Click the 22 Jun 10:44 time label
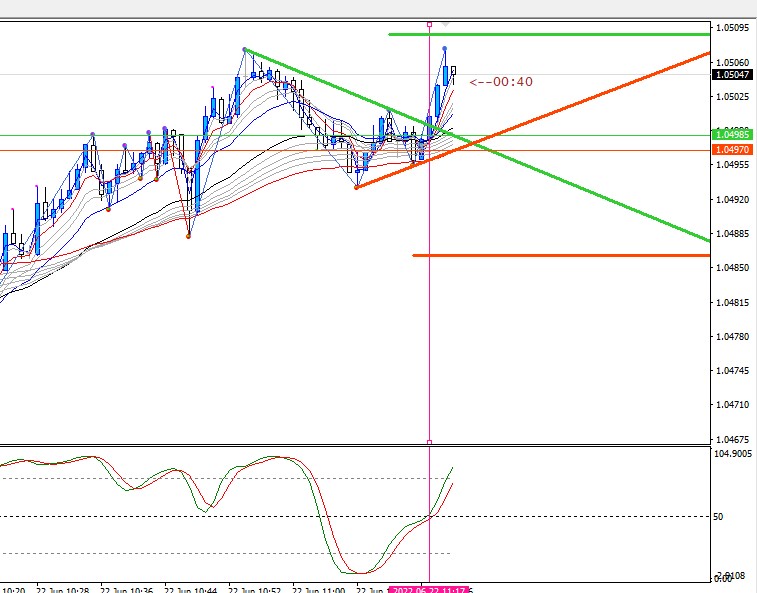The height and width of the screenshot is (593, 757). click(x=190, y=590)
